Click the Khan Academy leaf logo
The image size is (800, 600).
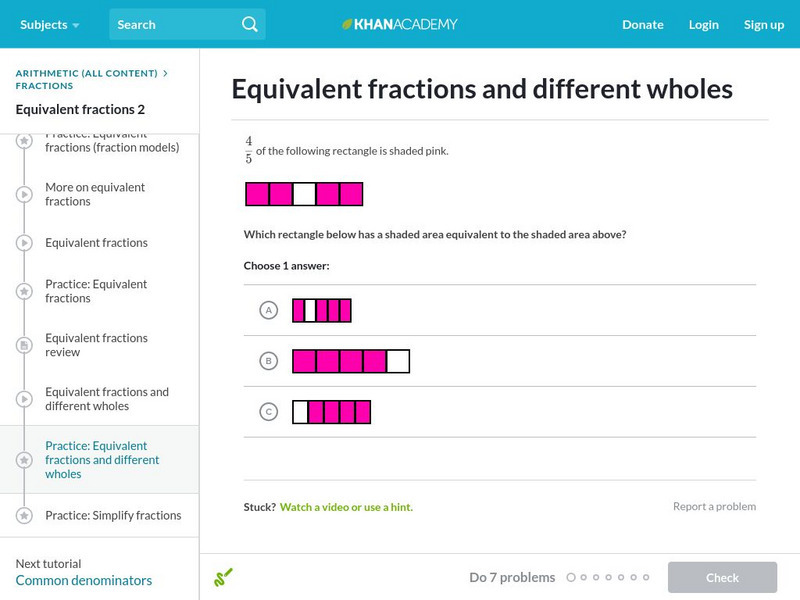click(x=346, y=24)
